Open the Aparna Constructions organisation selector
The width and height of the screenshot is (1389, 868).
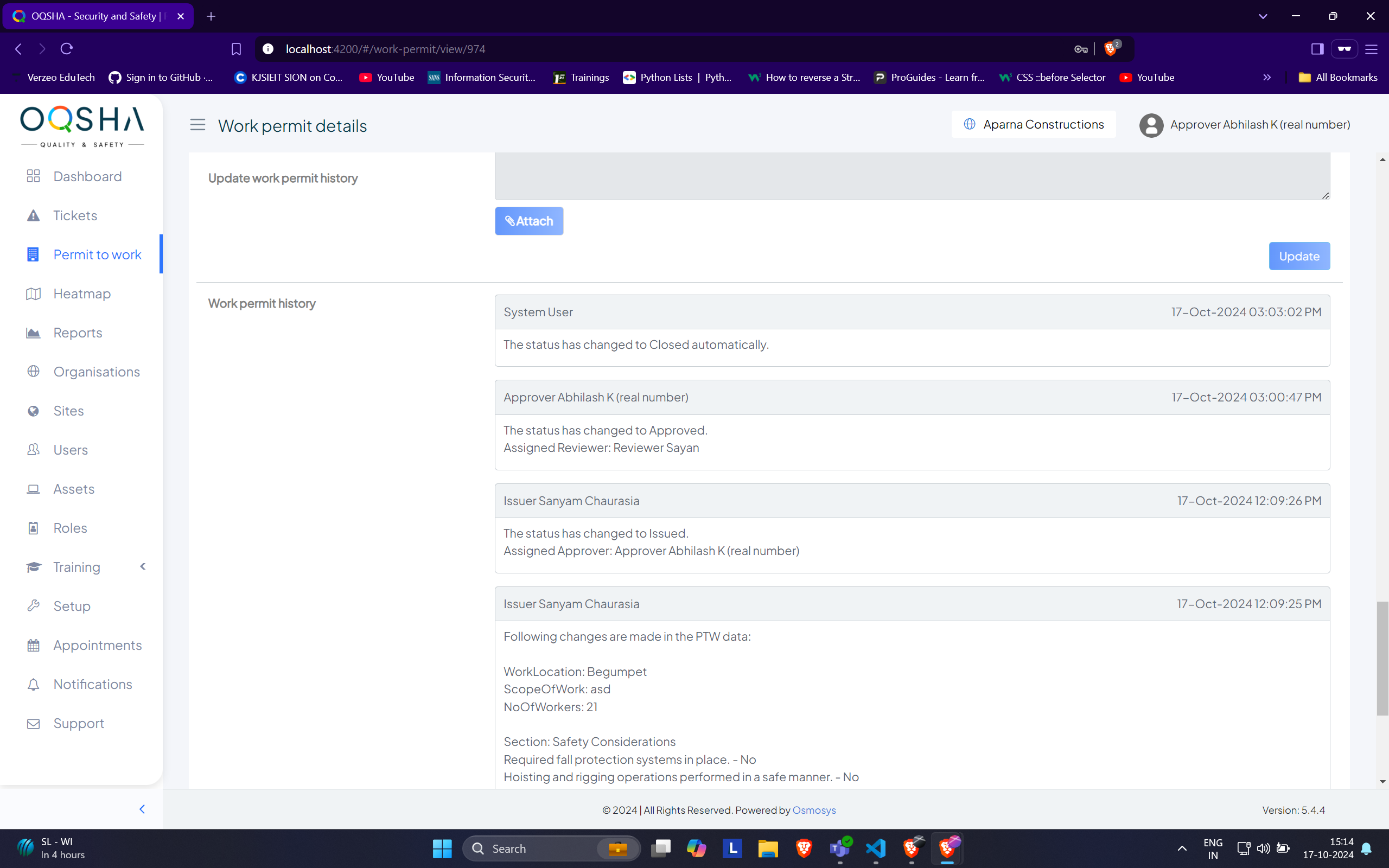1033,124
